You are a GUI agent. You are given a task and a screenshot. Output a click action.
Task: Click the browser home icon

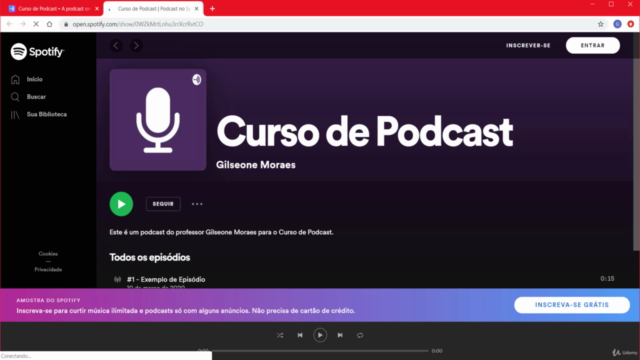(49, 24)
